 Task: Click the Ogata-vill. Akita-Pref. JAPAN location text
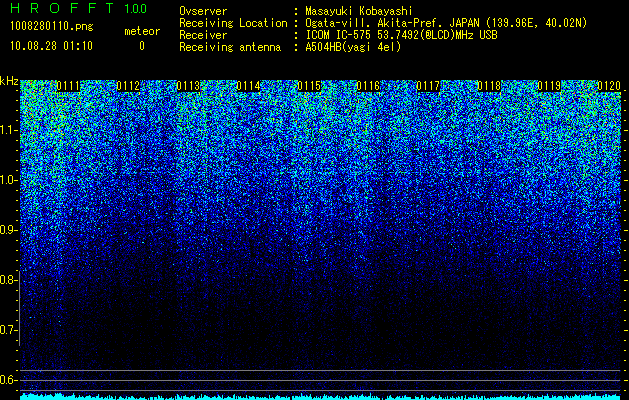446,23
